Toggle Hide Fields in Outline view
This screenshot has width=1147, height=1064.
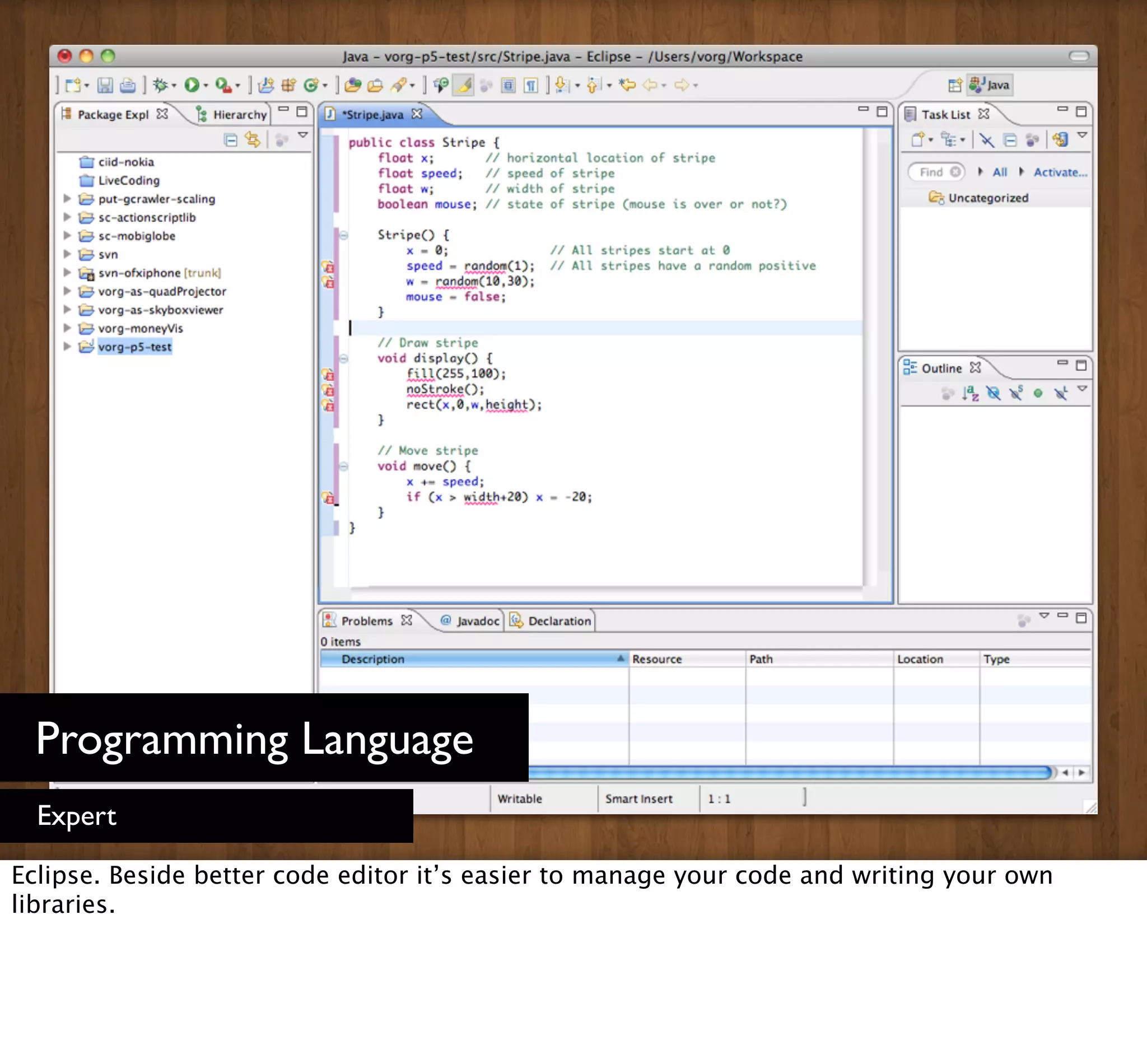tap(993, 394)
